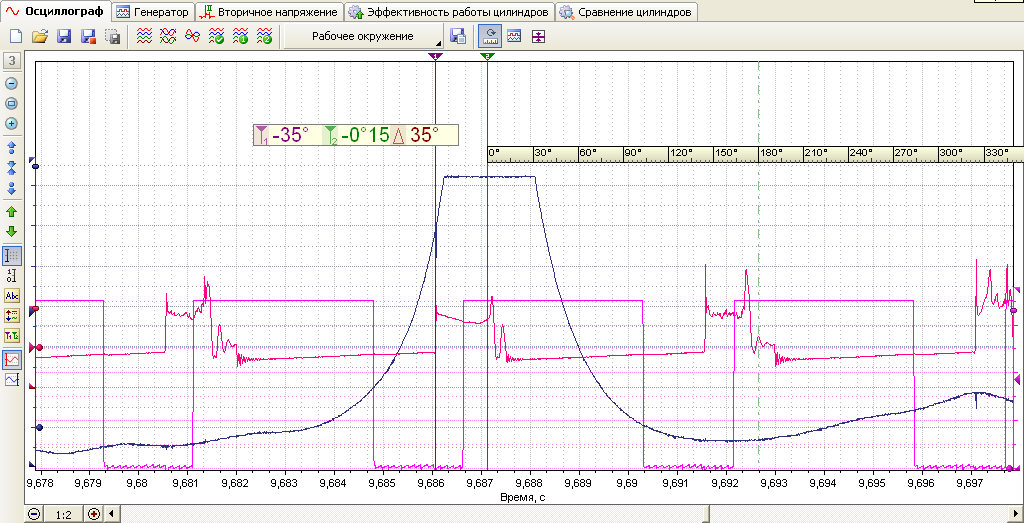This screenshot has width=1024, height=523.
Task: Click the T1 T2 time markers icon
Action: click(12, 336)
